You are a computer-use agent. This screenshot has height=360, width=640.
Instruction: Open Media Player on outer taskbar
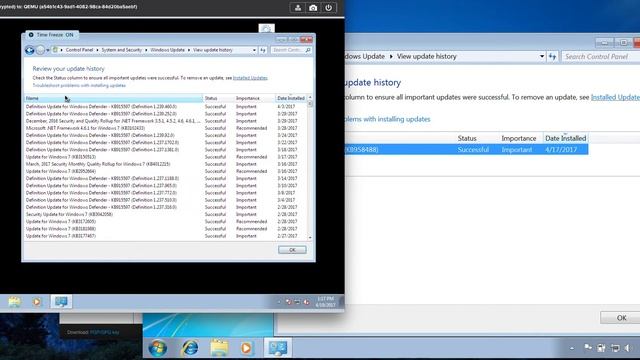(246, 348)
